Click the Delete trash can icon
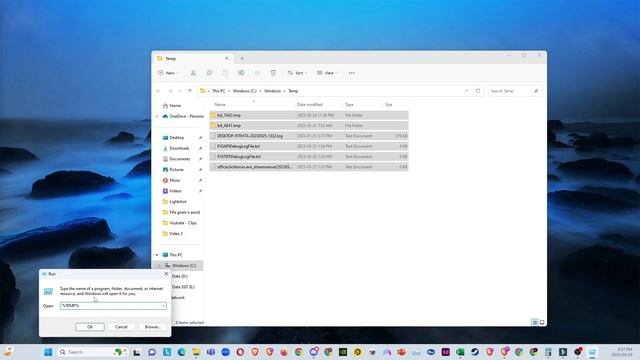 273,73
